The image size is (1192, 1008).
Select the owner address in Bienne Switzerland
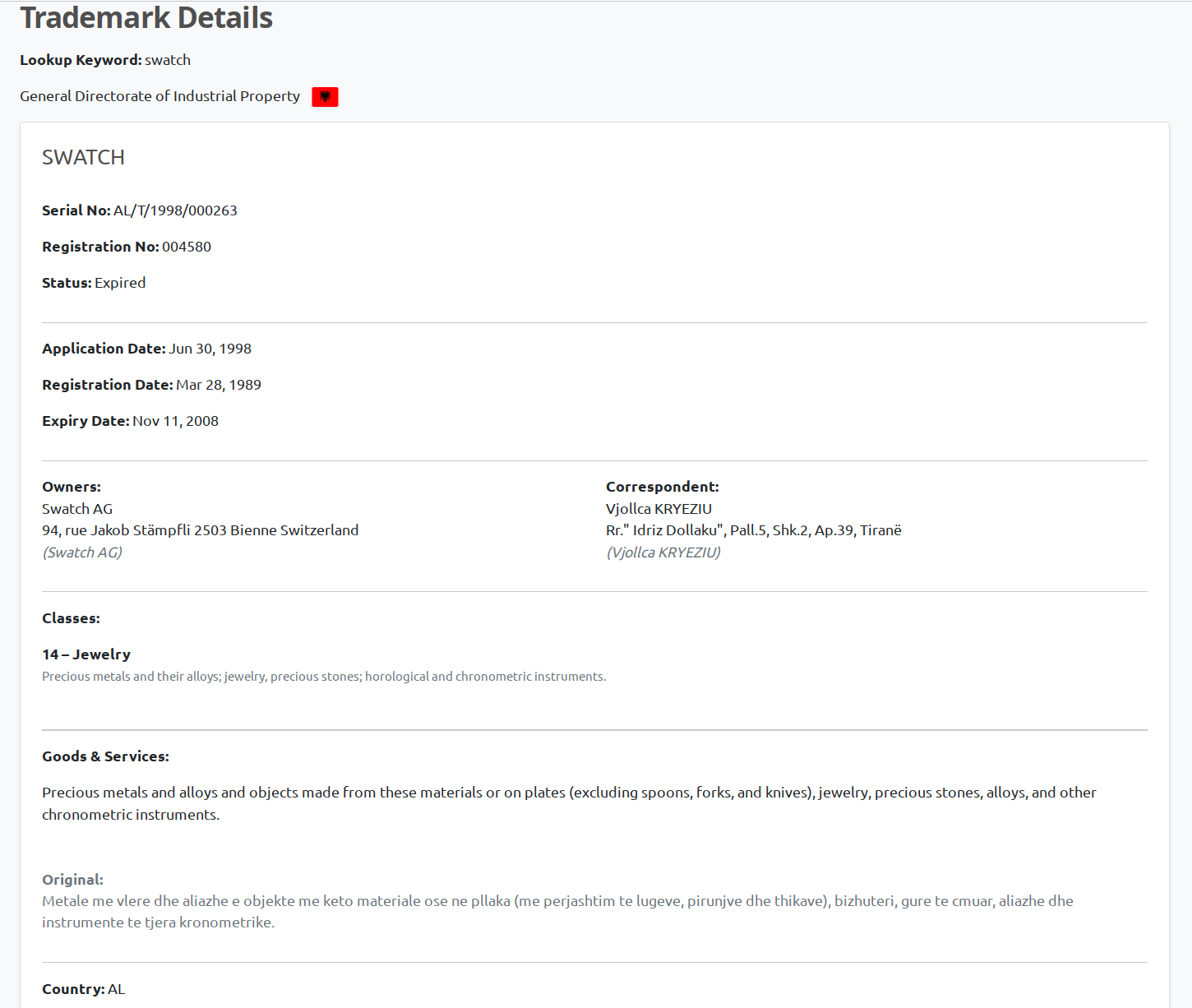(201, 530)
